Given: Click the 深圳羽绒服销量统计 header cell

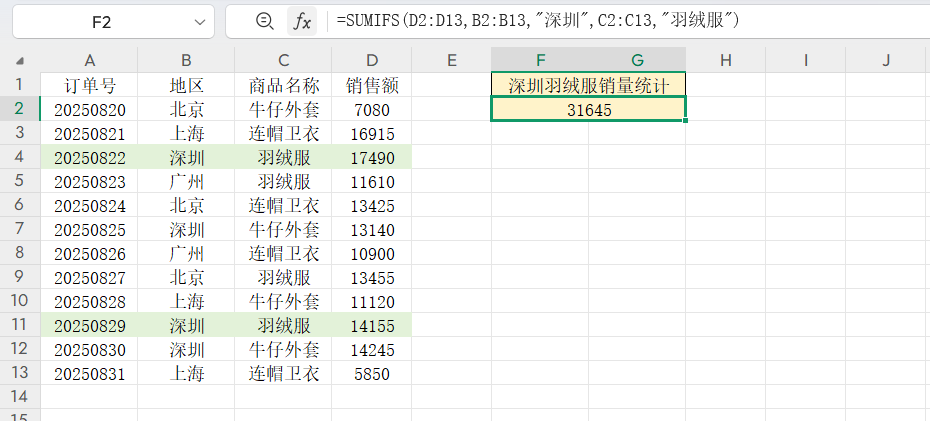Looking at the screenshot, I should 589,85.
